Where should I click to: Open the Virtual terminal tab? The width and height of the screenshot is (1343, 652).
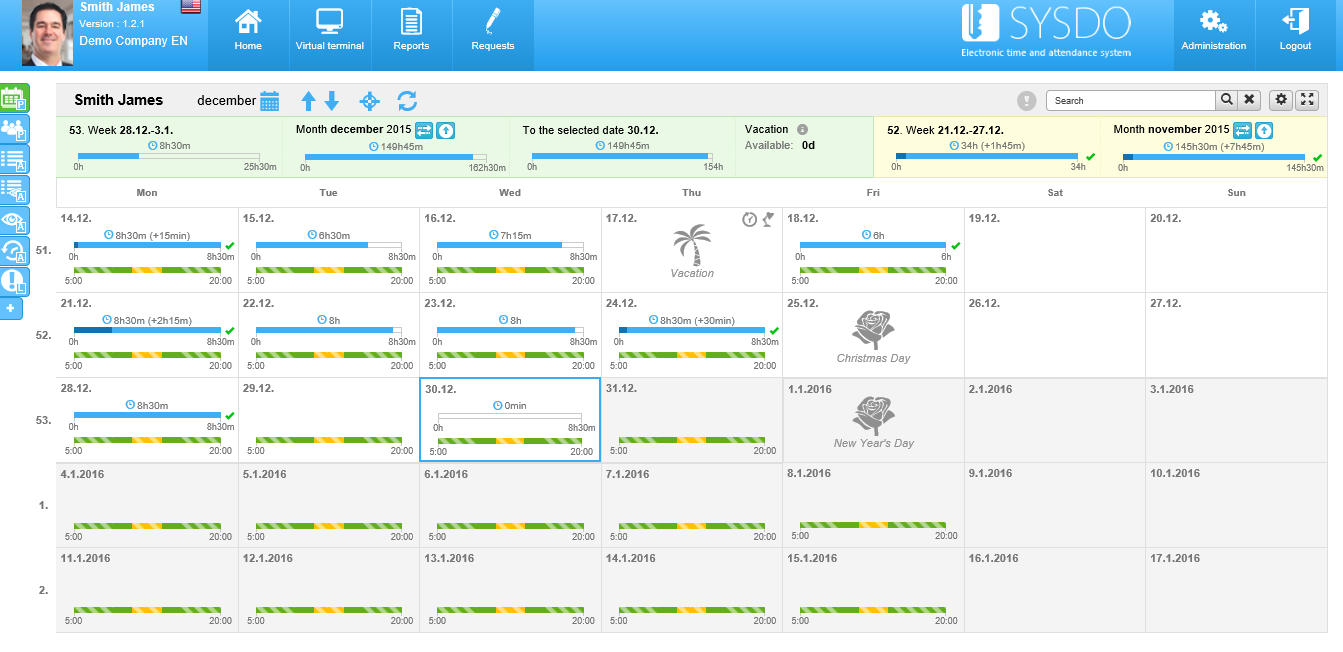(x=330, y=35)
